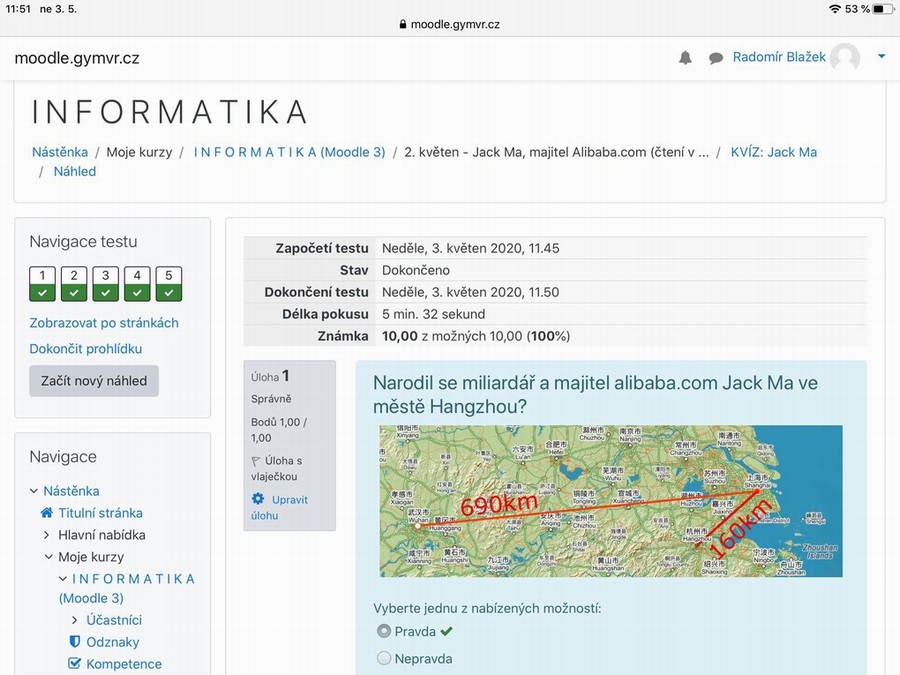Collapse the Nástěnka tree node

pos(34,491)
